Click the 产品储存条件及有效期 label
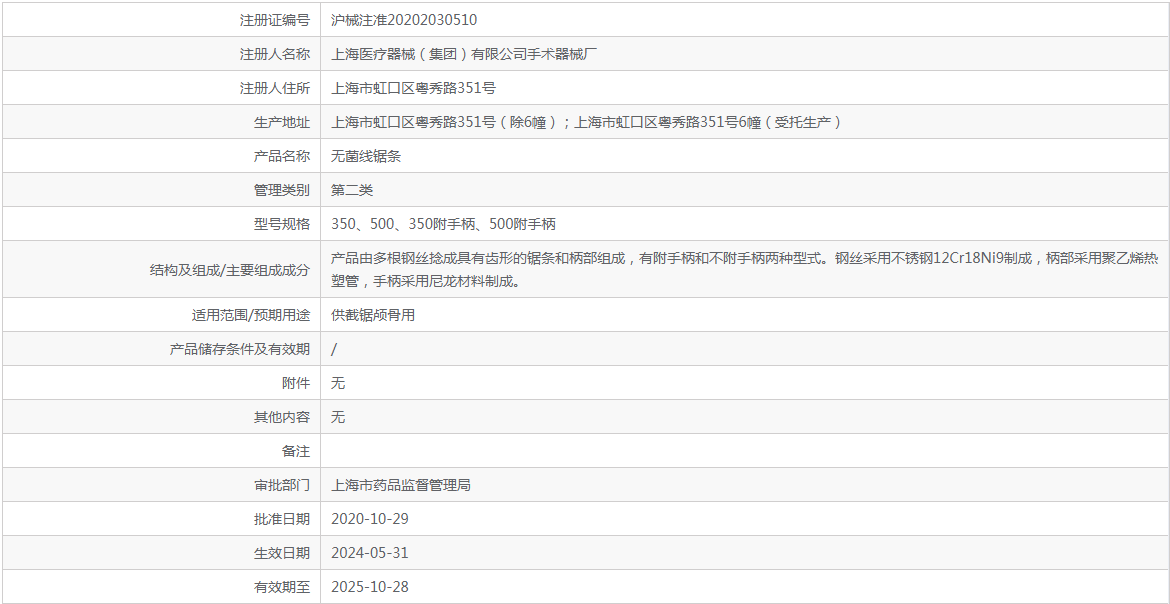The height and width of the screenshot is (604, 1170). coord(240,349)
